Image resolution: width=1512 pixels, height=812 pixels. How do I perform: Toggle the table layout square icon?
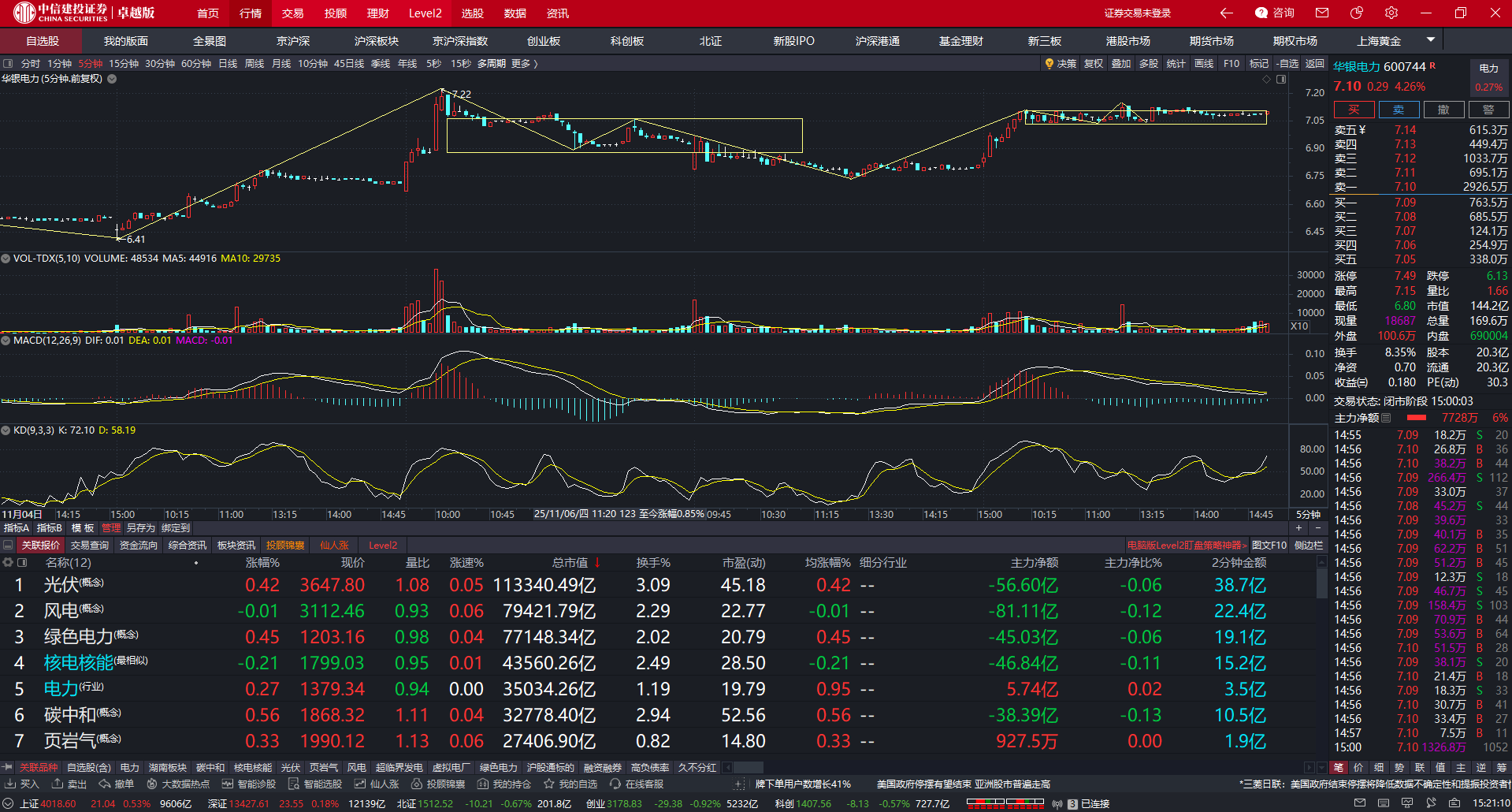(x=22, y=563)
